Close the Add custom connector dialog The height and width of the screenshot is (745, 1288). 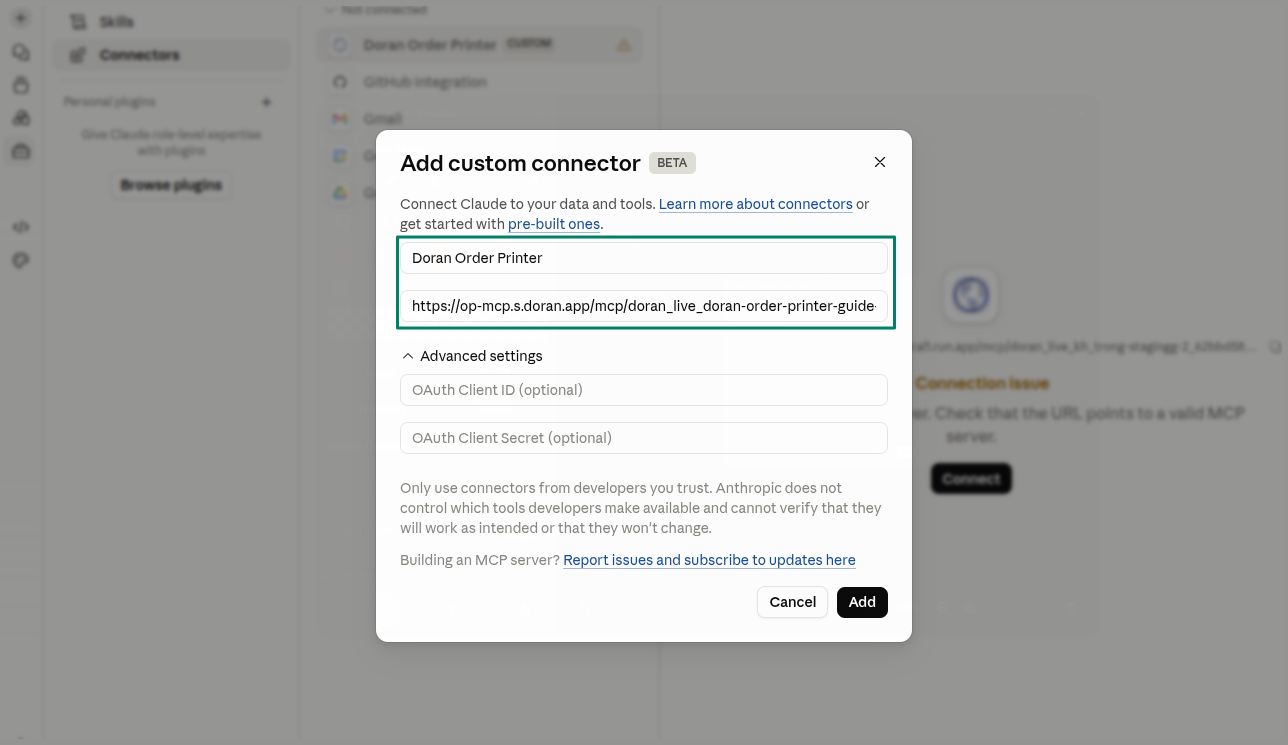880,162
